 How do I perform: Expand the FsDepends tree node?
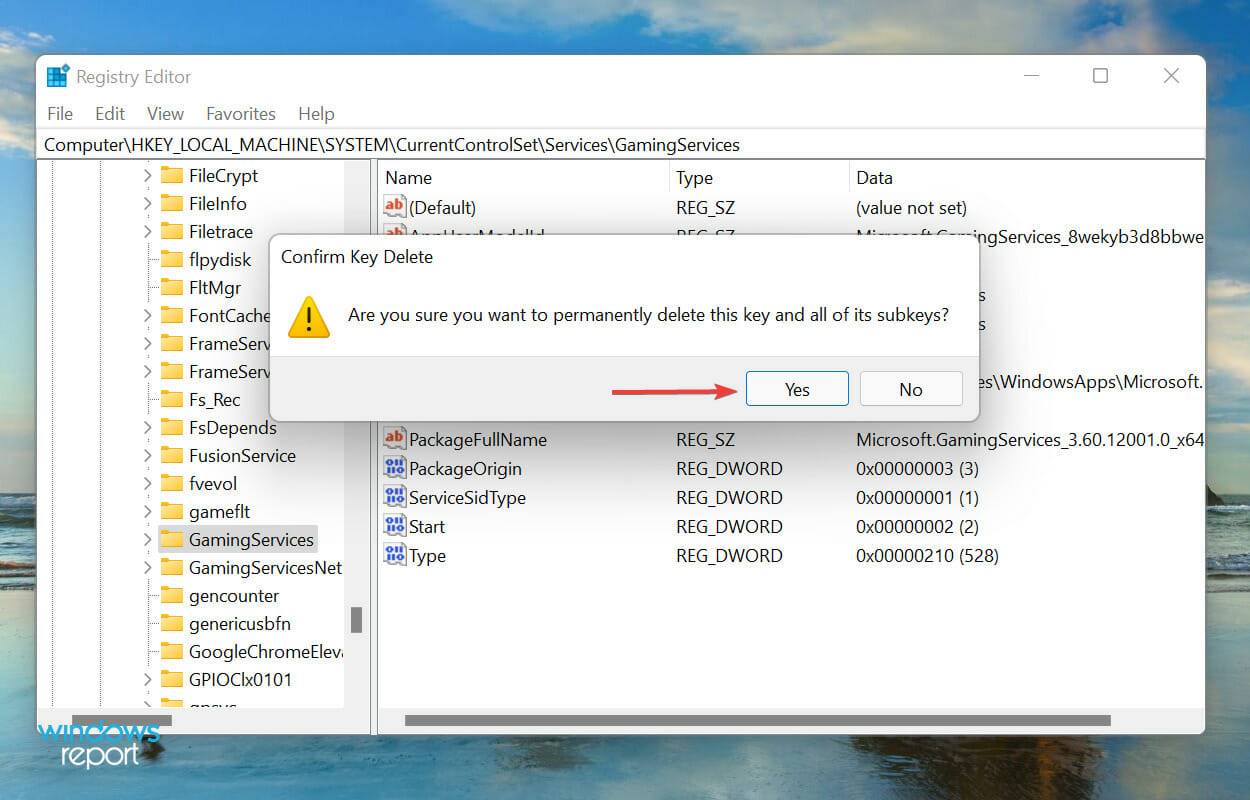coord(147,427)
